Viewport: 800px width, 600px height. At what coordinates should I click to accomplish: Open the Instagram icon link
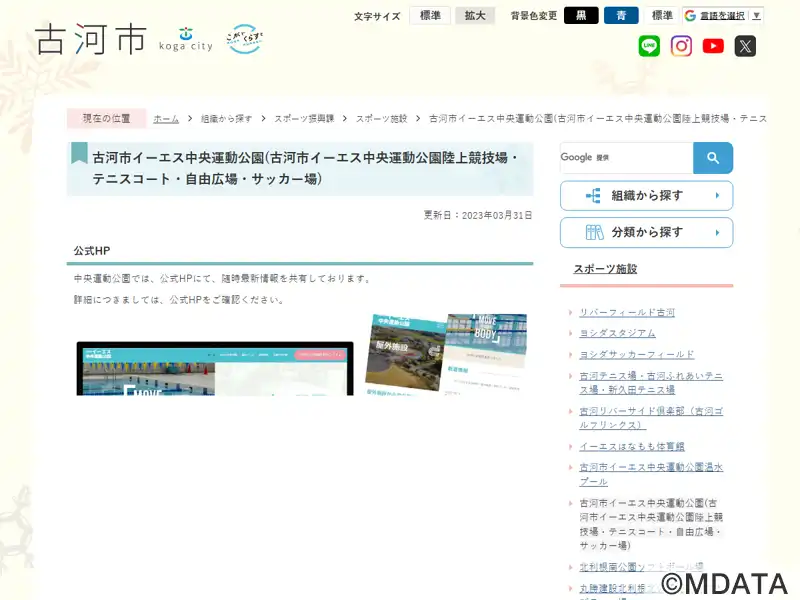click(681, 46)
